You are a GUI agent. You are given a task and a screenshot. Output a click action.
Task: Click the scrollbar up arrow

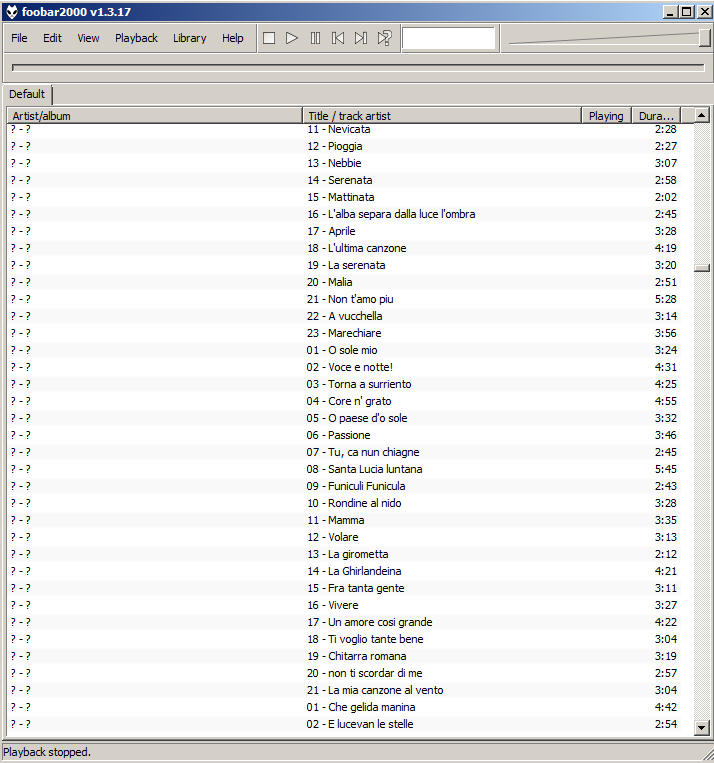701,115
